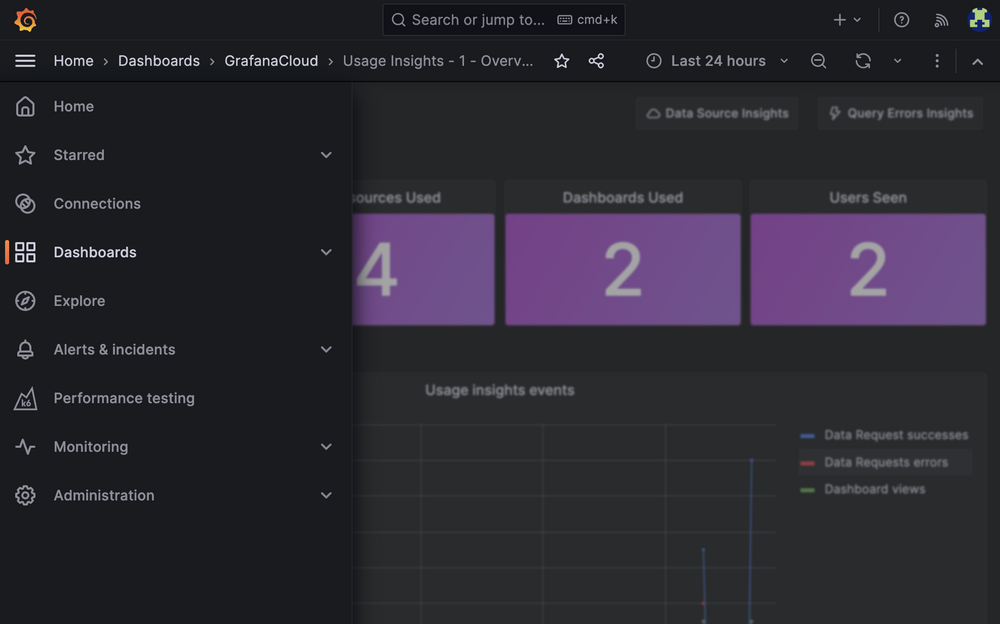
Task: Select the Performance testing k6 icon
Action: pyautogui.click(x=25, y=398)
